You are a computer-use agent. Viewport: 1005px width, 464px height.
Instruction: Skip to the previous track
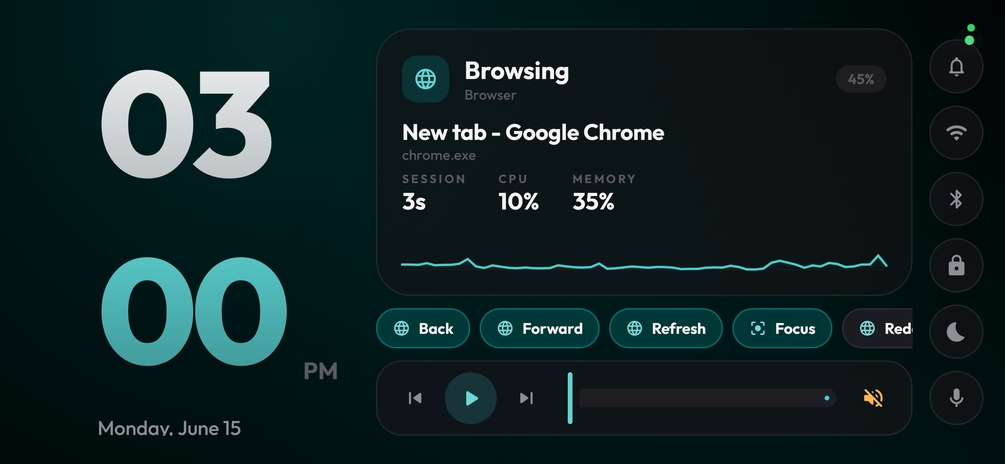click(415, 398)
